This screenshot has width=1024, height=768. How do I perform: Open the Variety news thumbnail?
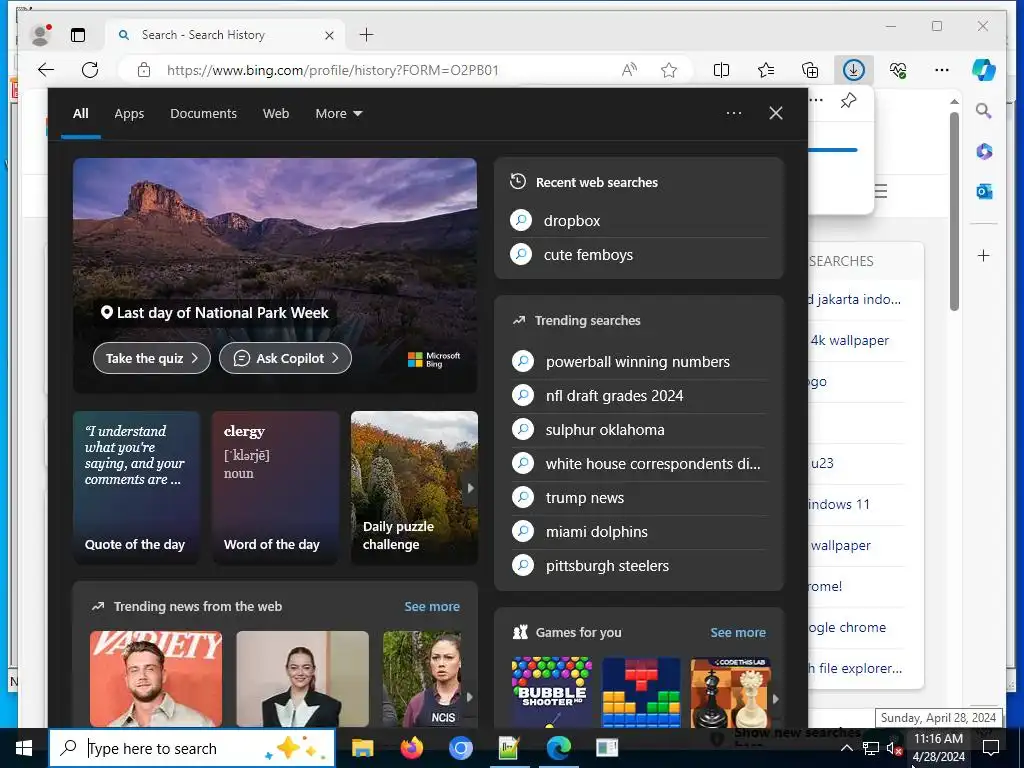[x=155, y=679]
